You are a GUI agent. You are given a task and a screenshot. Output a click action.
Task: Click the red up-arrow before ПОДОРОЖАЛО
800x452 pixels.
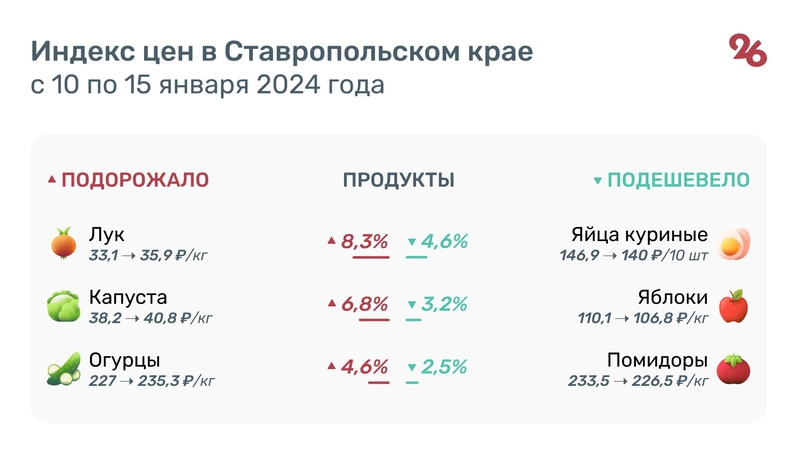pyautogui.click(x=52, y=181)
